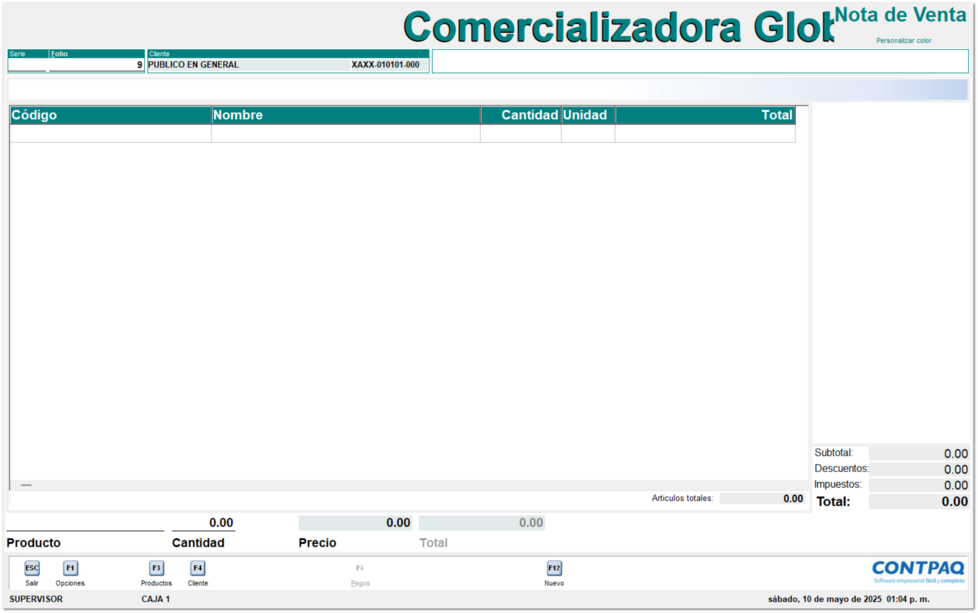Click the Folio number field
This screenshot has width=978, height=613.
(x=96, y=65)
